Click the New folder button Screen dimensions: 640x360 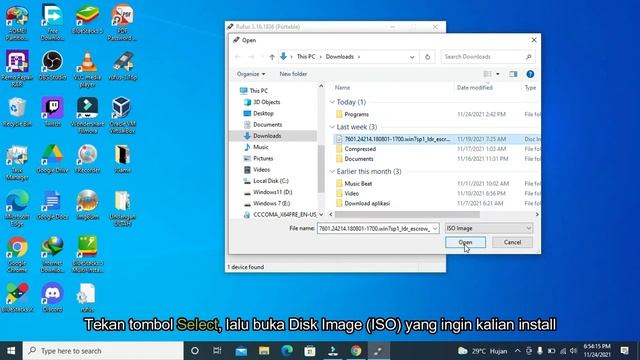(x=293, y=74)
